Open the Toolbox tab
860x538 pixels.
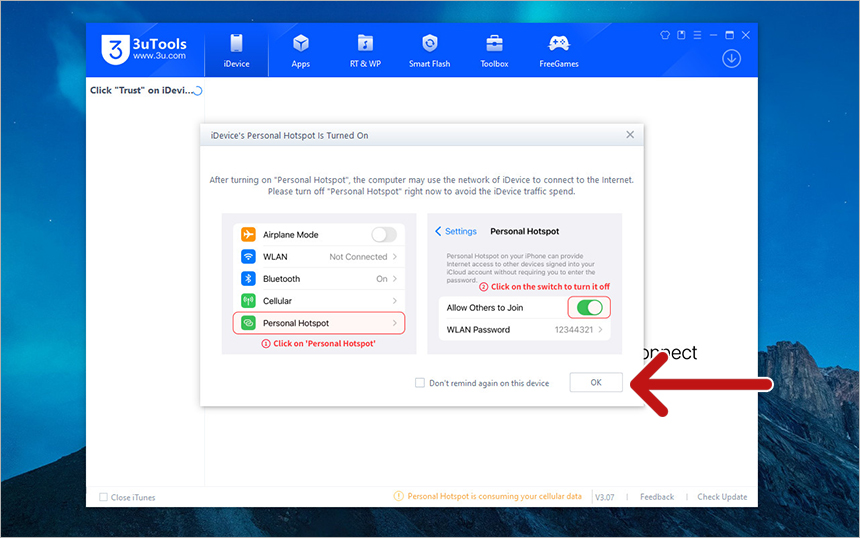(494, 50)
